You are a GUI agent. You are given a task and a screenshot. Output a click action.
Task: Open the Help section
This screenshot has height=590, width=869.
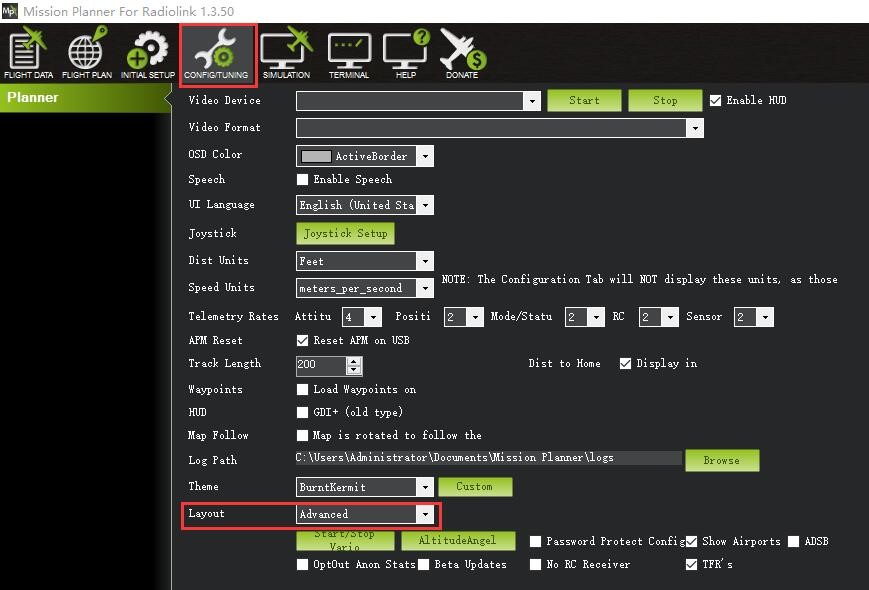pyautogui.click(x=405, y=54)
